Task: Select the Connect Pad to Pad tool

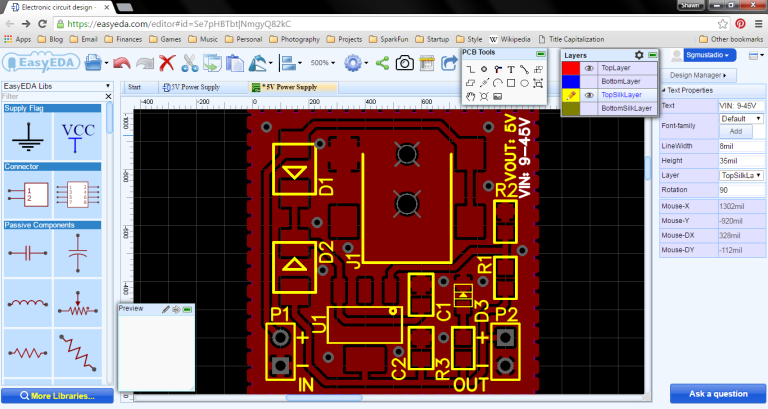Action: [525, 70]
